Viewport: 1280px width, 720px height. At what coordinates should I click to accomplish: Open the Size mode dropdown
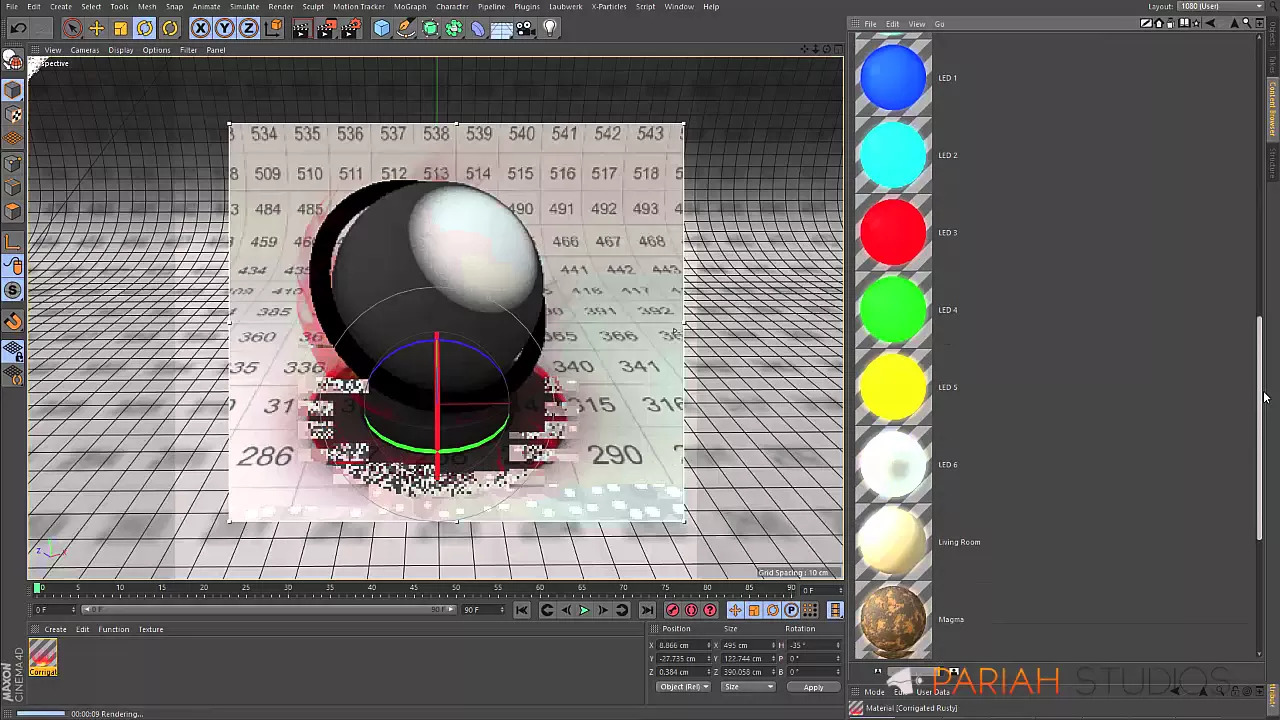coord(747,687)
